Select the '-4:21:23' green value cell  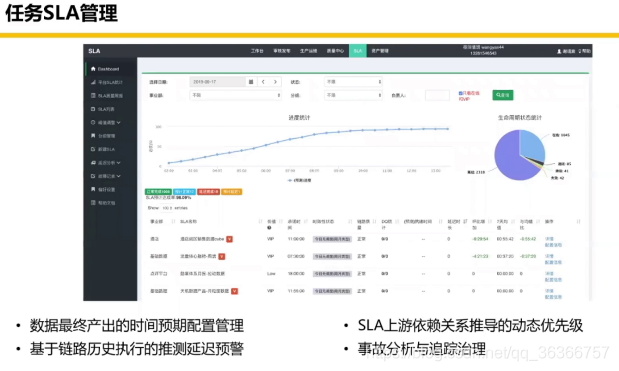tap(480, 256)
